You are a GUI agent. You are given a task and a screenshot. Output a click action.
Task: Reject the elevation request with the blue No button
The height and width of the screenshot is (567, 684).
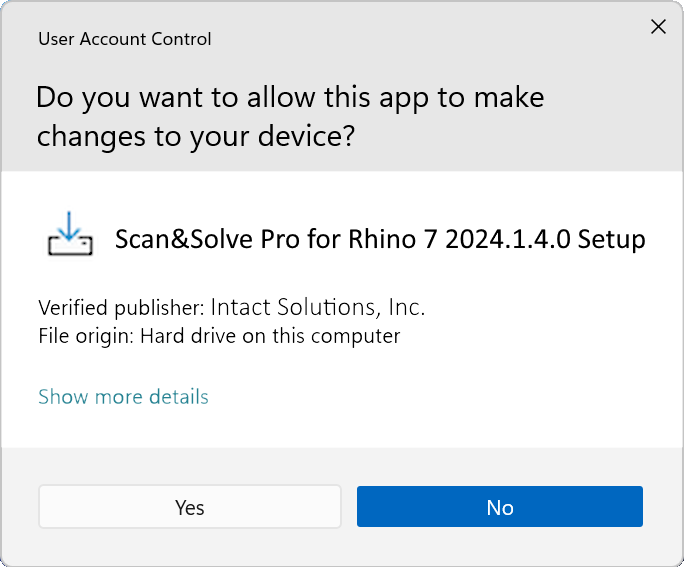[499, 507]
